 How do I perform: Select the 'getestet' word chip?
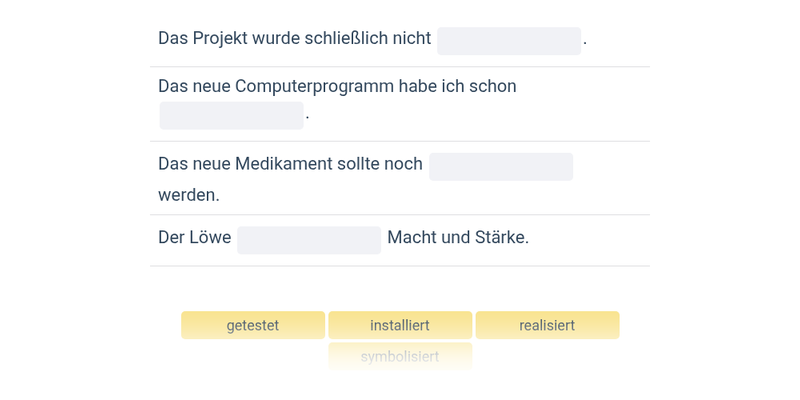click(x=252, y=325)
